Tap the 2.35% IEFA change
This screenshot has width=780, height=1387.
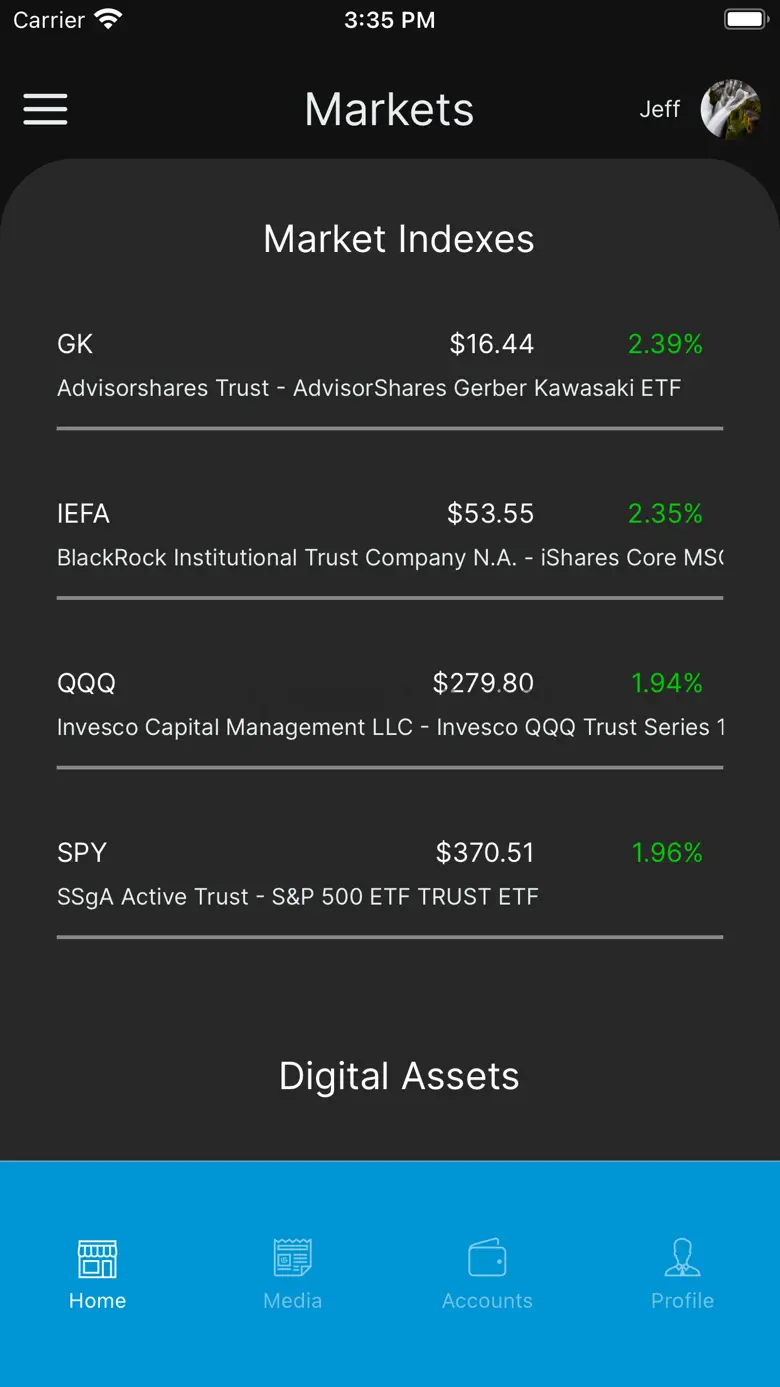[665, 514]
